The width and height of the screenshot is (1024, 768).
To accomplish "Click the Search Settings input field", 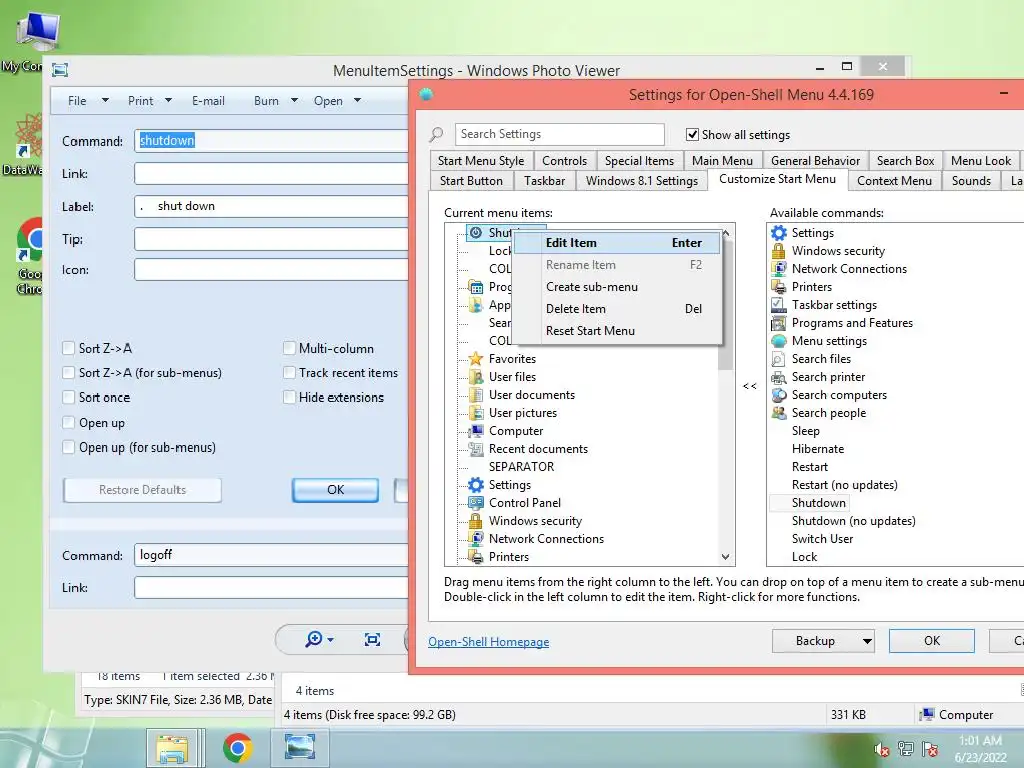I will (560, 134).
